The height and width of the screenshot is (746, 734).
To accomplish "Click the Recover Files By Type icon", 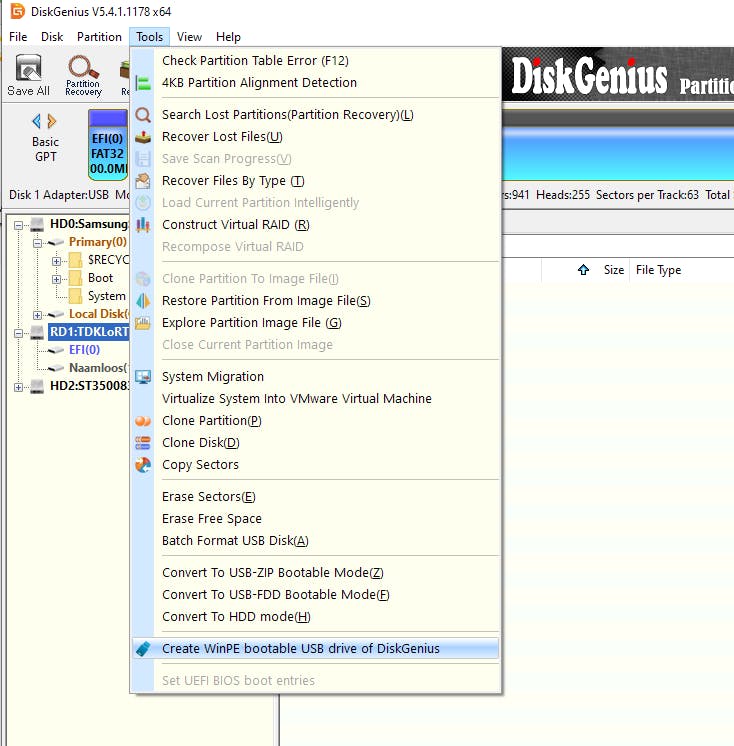I will point(143,181).
